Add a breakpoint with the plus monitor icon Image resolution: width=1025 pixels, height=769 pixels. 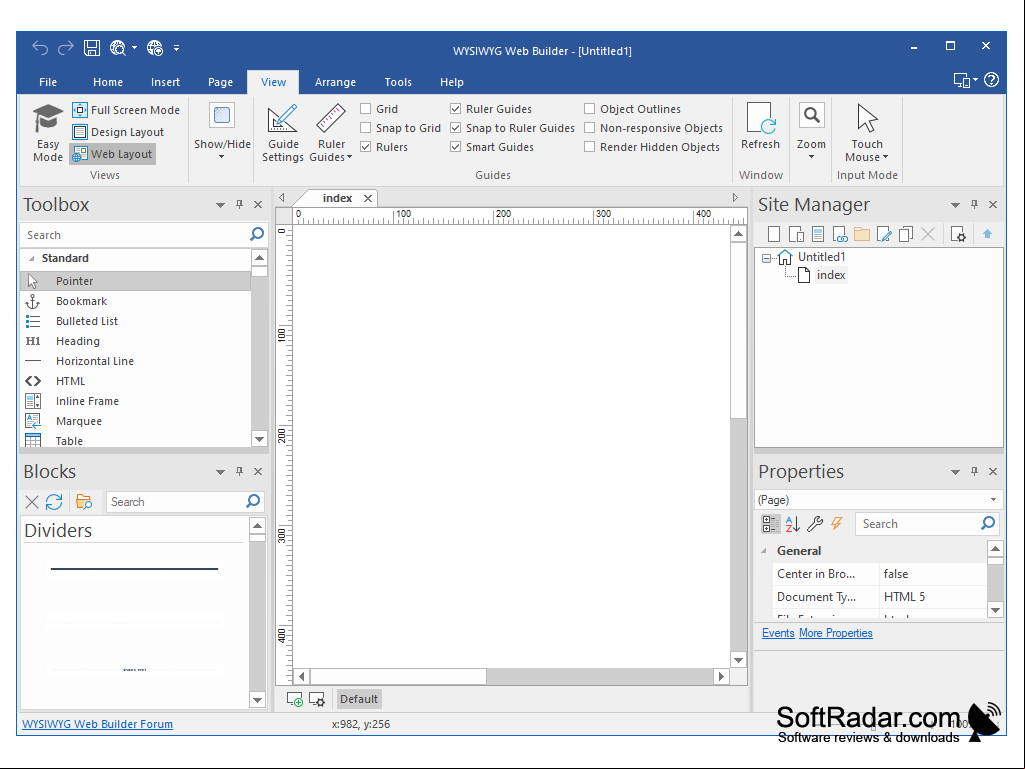pyautogui.click(x=294, y=699)
